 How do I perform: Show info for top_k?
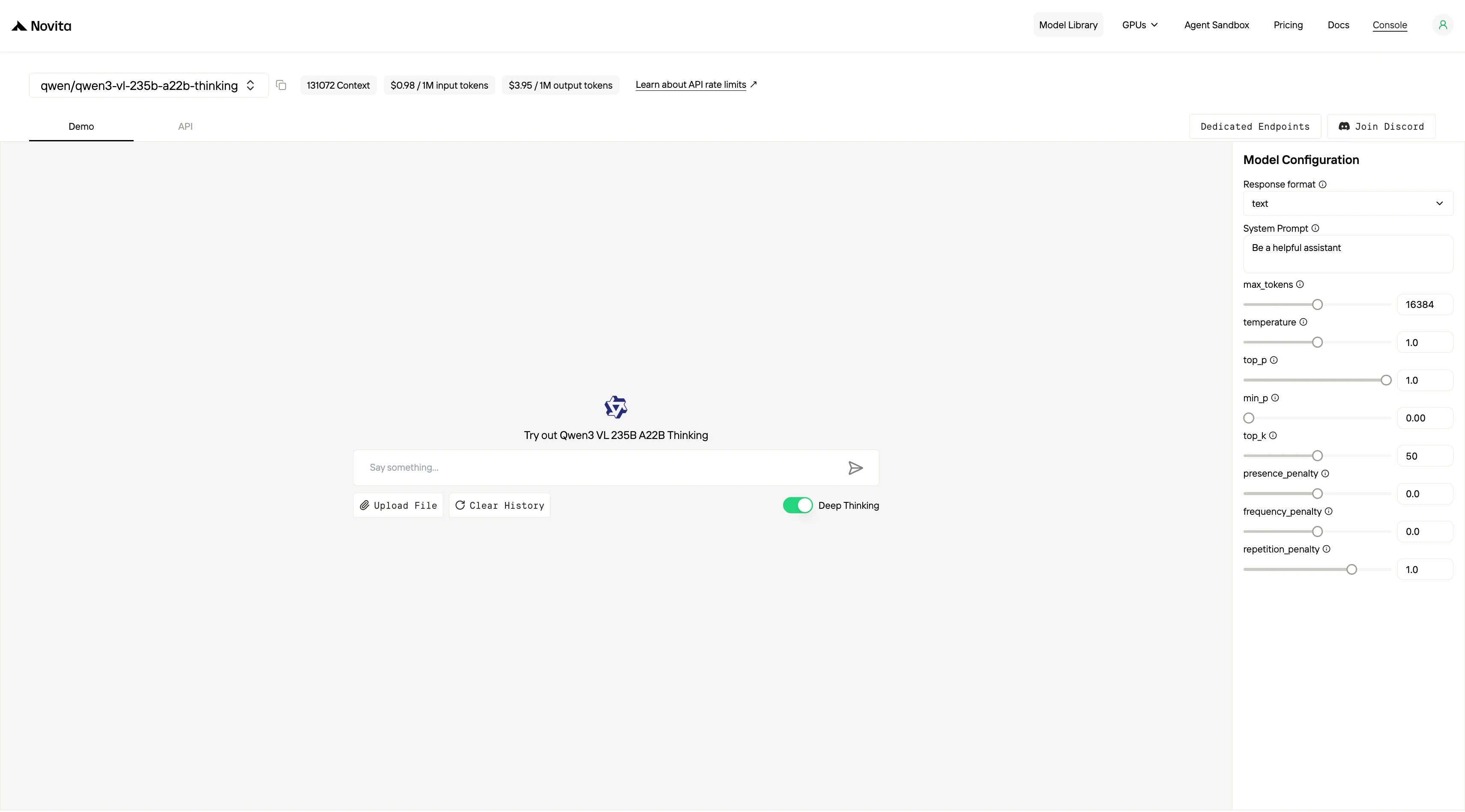pos(1273,436)
